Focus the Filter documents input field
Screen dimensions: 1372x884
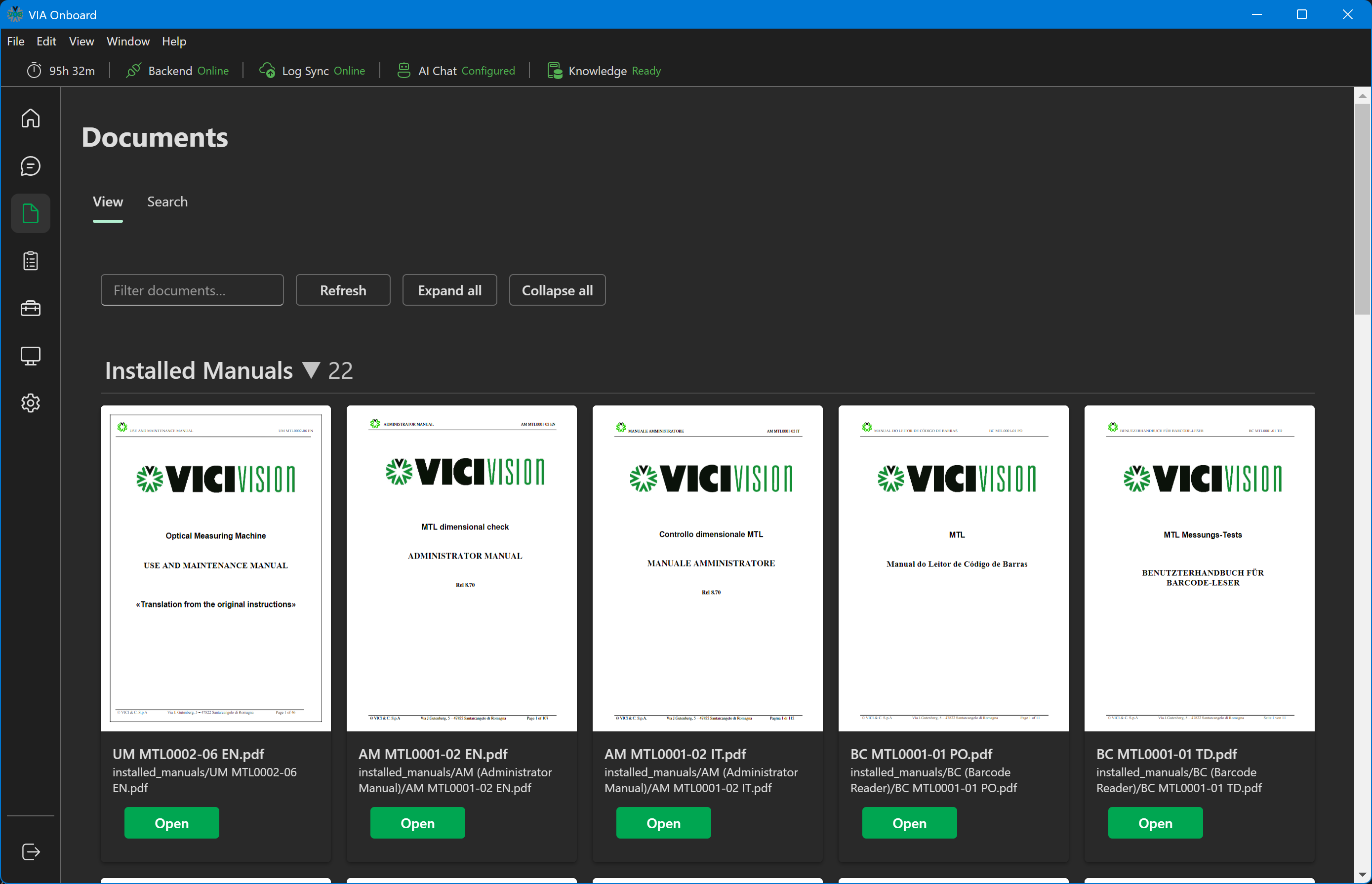coord(192,290)
